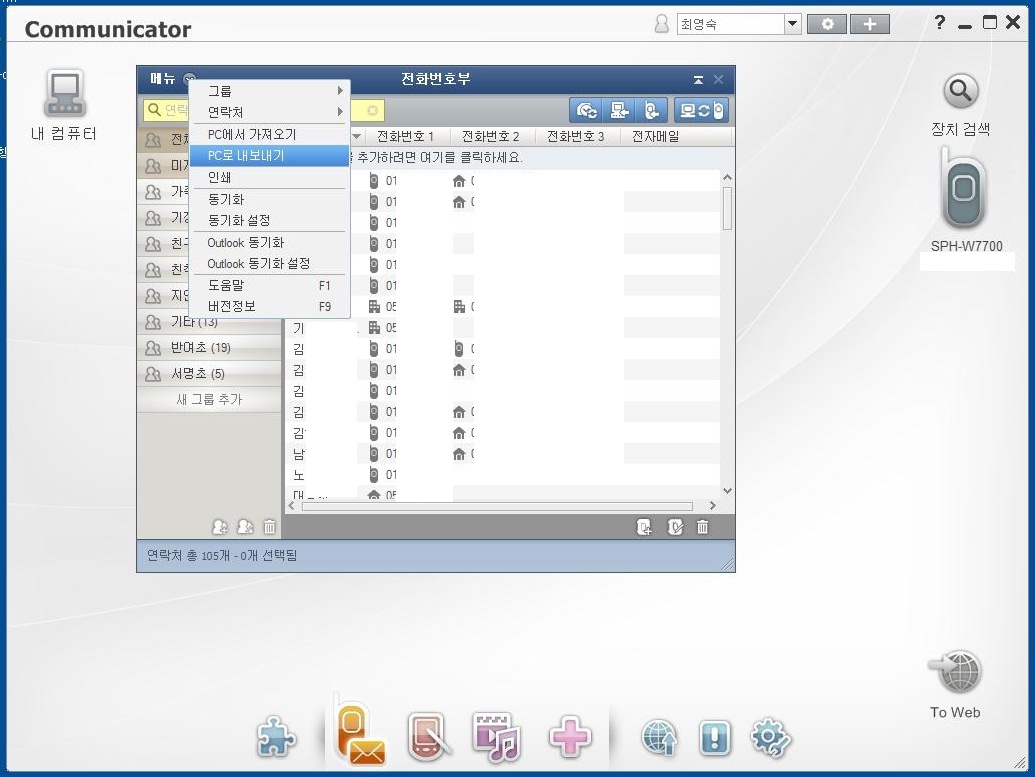Click the contact search input field
The height and width of the screenshot is (777, 1035).
tap(264, 110)
